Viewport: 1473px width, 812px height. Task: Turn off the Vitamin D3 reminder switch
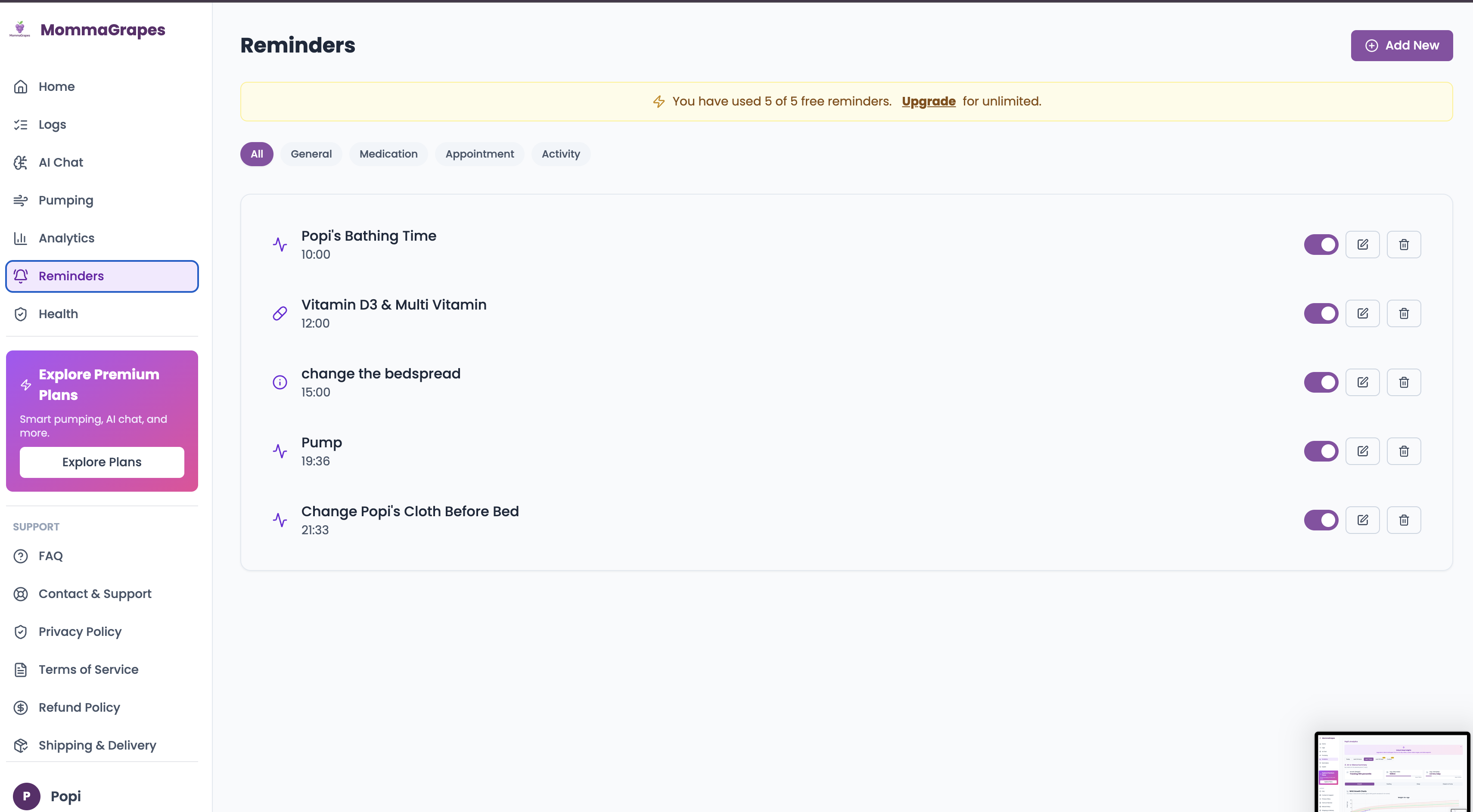1321,314
